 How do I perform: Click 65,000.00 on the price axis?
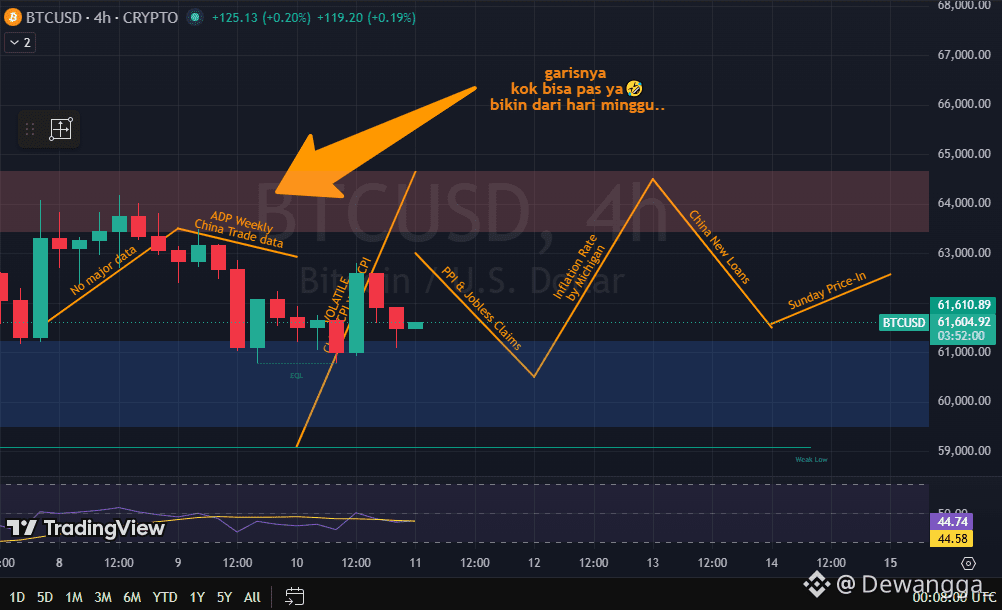coord(964,153)
